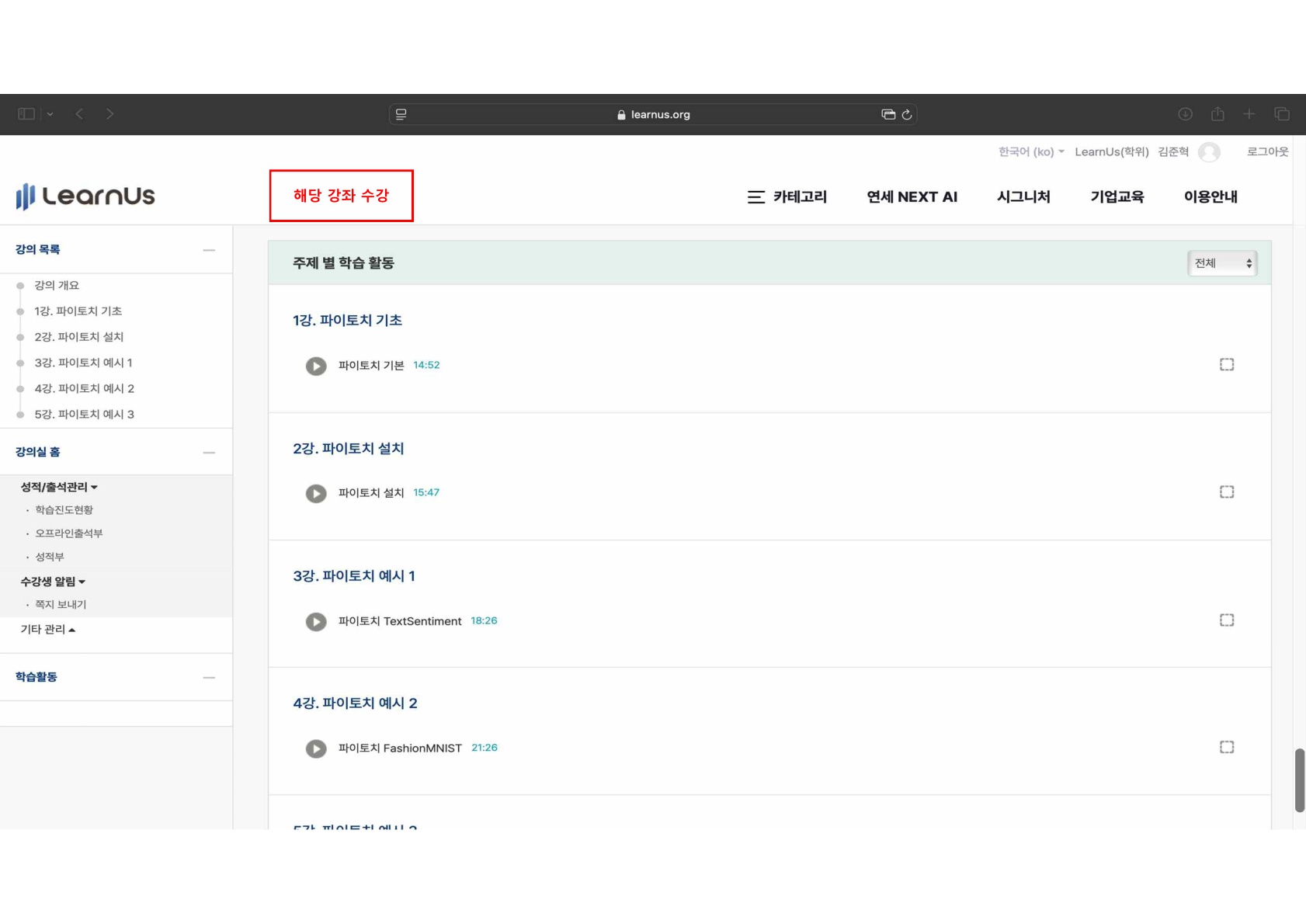The width and height of the screenshot is (1306, 924).
Task: Select 3강. 파이토치 예시 1 in sidebar
Action: (x=84, y=363)
